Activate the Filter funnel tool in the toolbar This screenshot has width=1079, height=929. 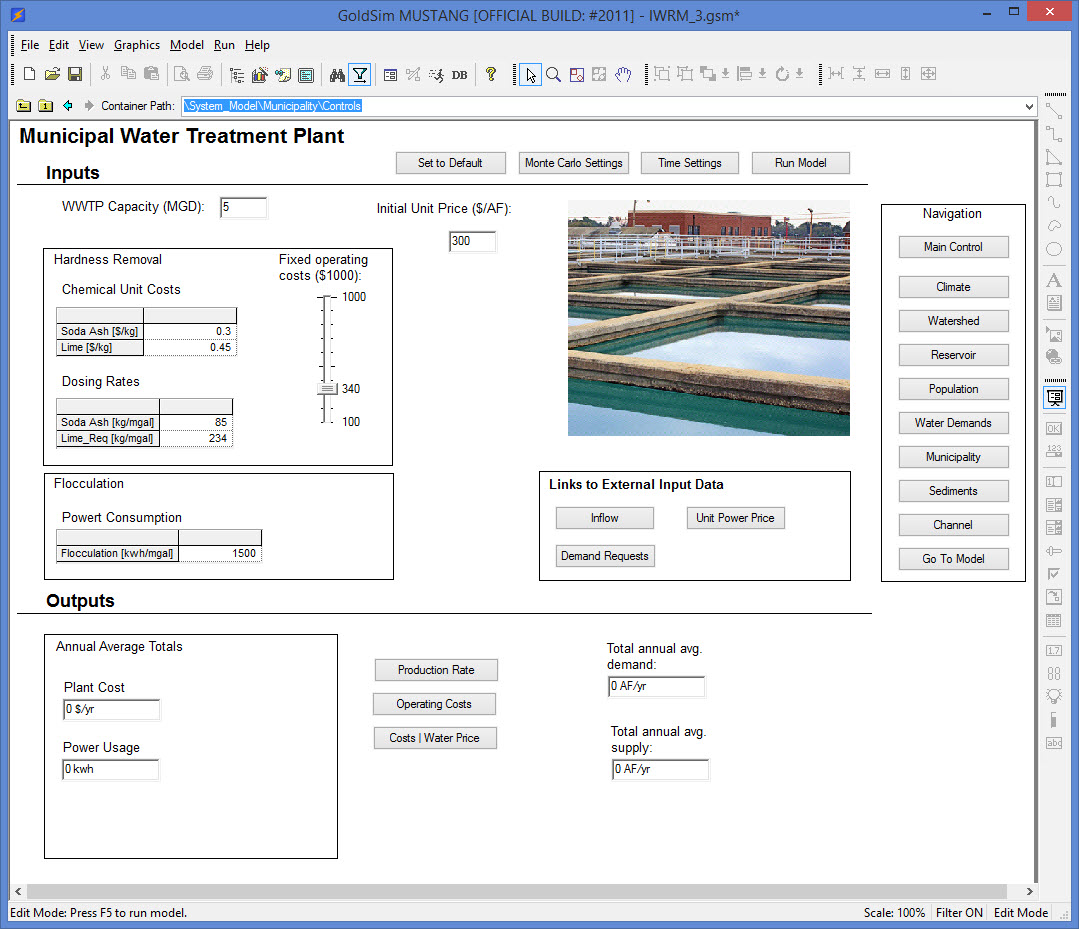coord(360,75)
